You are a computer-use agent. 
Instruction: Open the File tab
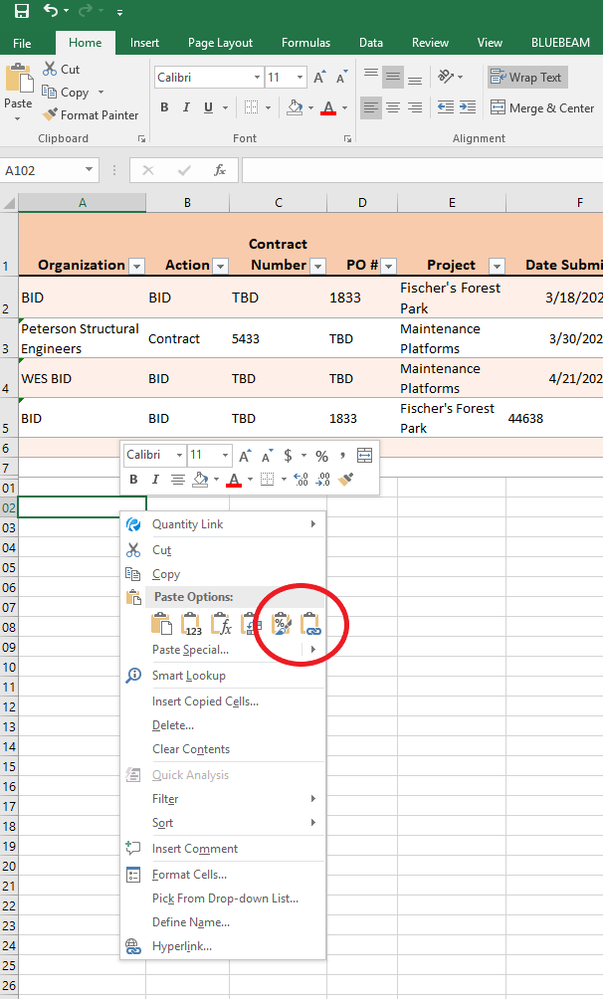(x=22, y=43)
